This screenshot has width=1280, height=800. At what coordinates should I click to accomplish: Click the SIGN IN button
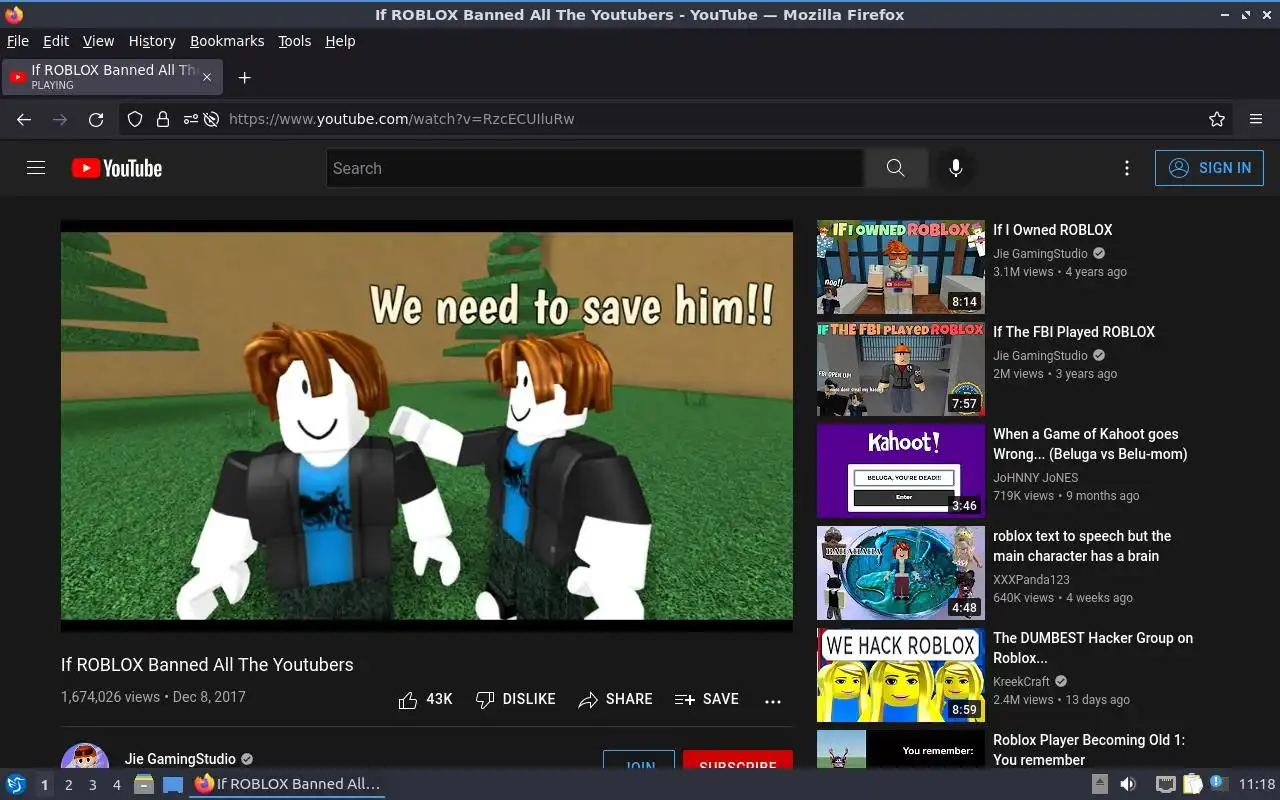click(1209, 168)
